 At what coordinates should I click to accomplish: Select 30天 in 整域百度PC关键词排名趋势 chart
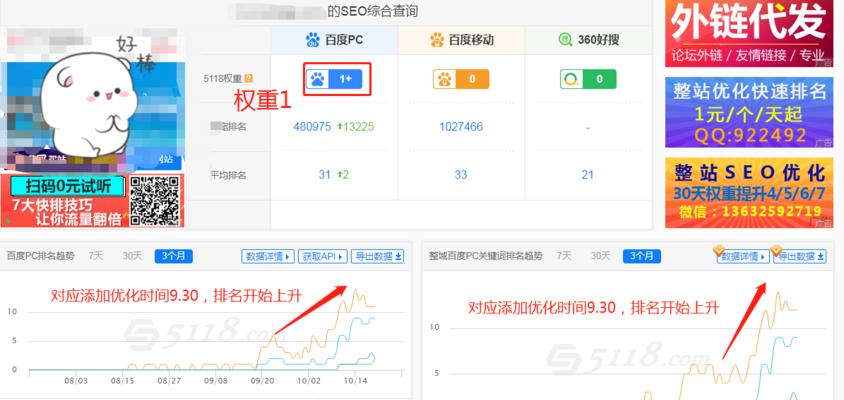[601, 256]
